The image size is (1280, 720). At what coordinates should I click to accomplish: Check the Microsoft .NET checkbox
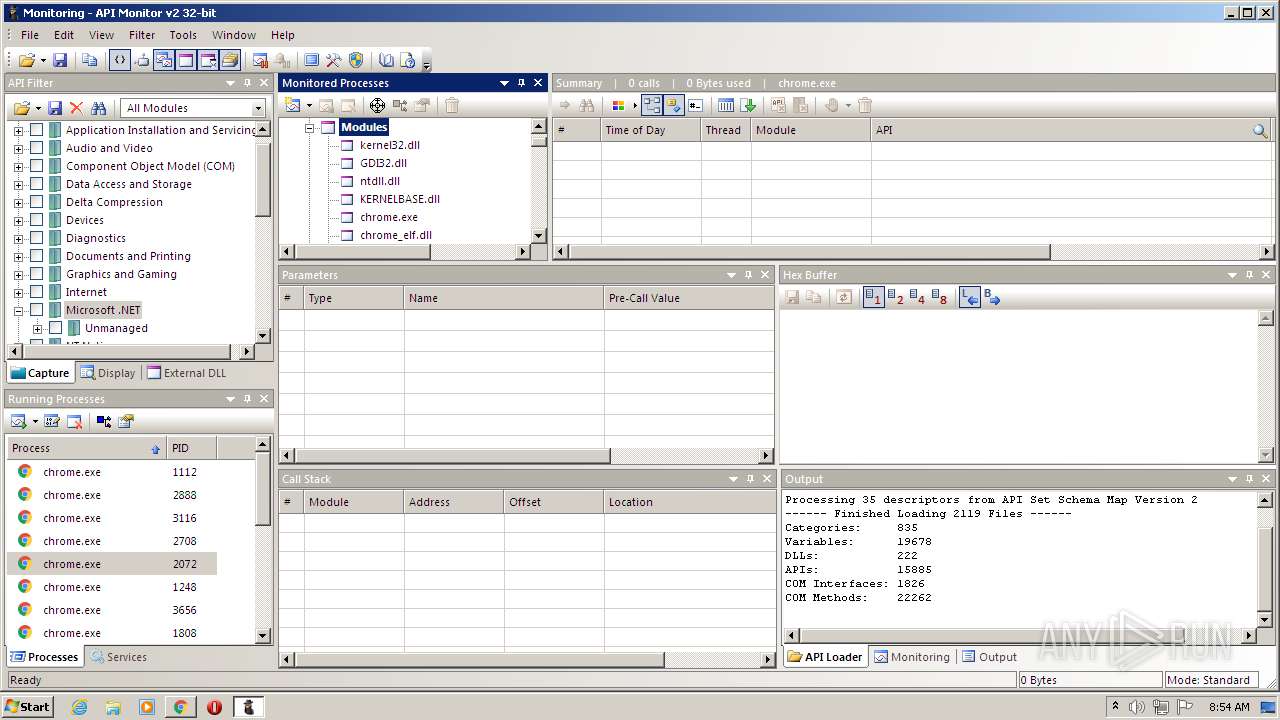37,310
